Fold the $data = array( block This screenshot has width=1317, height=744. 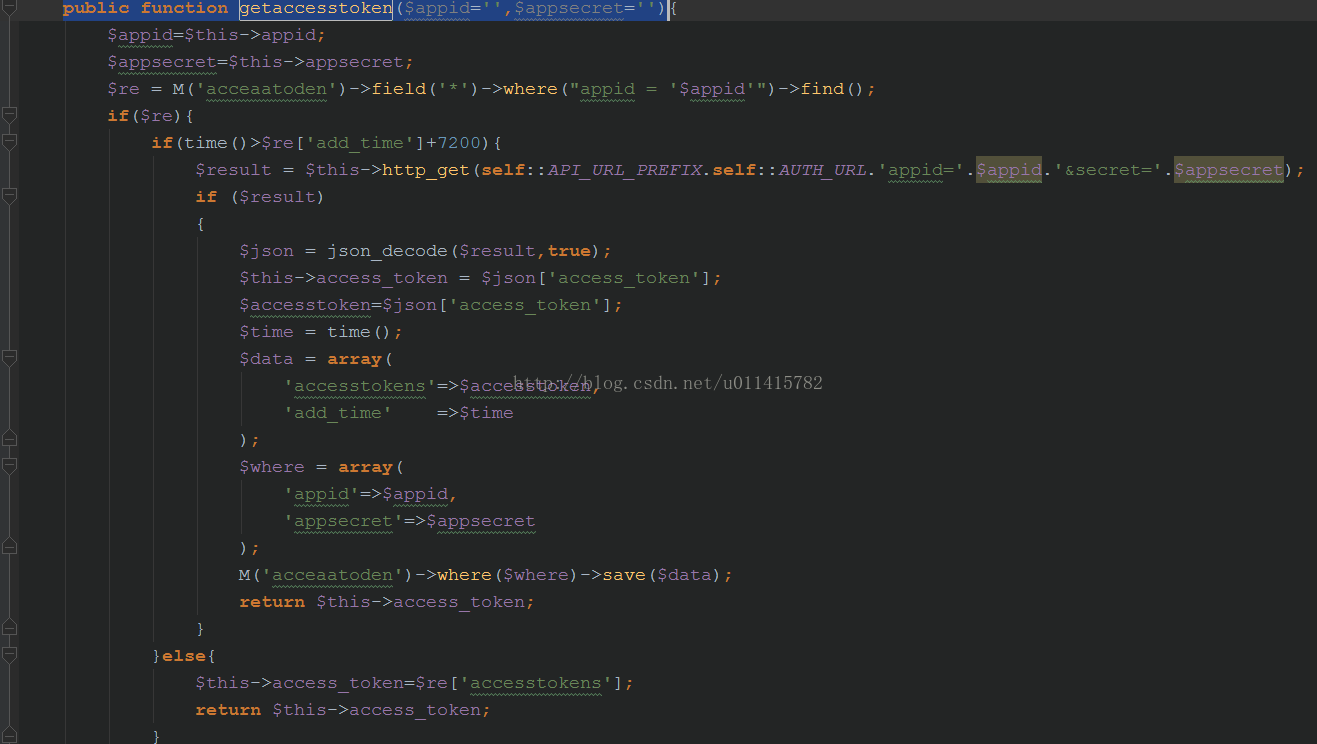[x=9, y=358]
